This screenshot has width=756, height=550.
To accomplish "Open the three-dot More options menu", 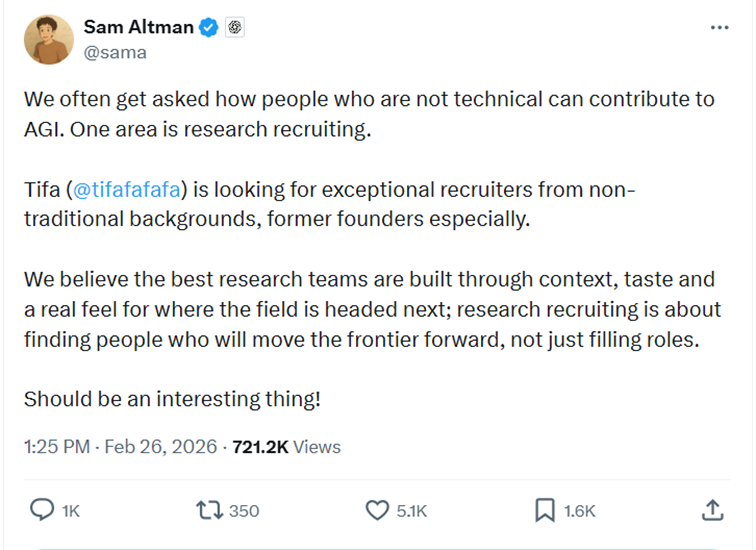I will point(719,28).
